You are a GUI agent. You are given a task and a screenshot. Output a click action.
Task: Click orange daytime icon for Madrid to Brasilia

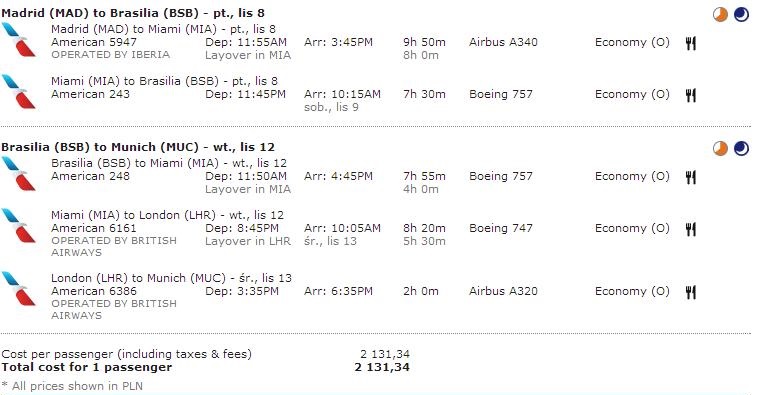(720, 15)
